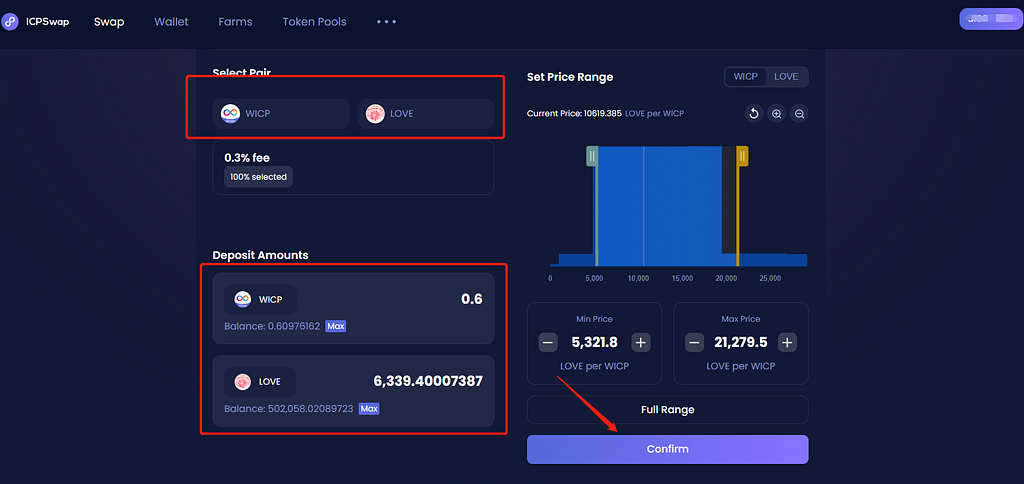Viewport: 1024px width, 484px height.
Task: Increase Min Price with plus button
Action: pyautogui.click(x=641, y=342)
